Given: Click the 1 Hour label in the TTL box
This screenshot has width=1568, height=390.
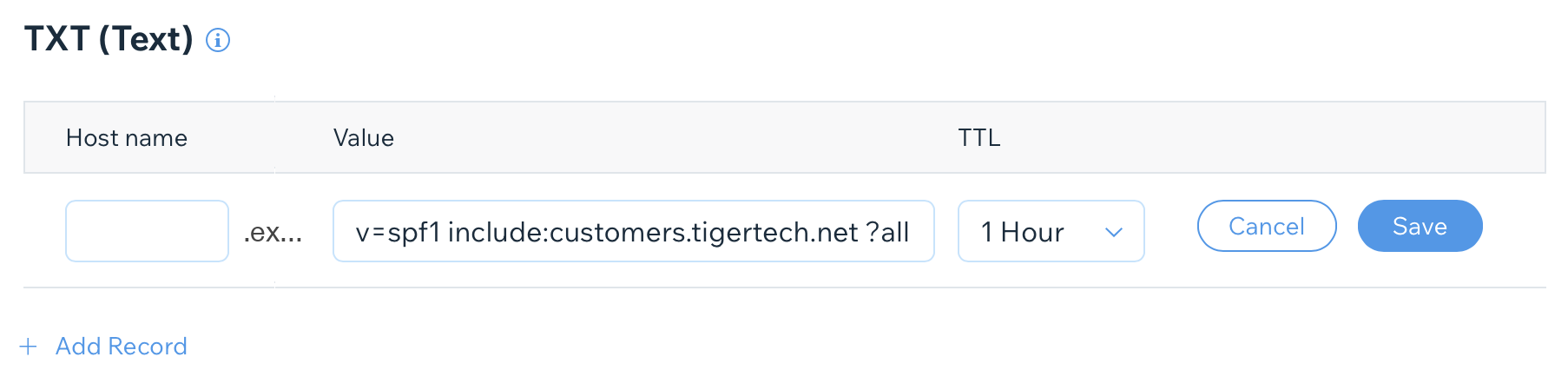Looking at the screenshot, I should (x=1022, y=232).
